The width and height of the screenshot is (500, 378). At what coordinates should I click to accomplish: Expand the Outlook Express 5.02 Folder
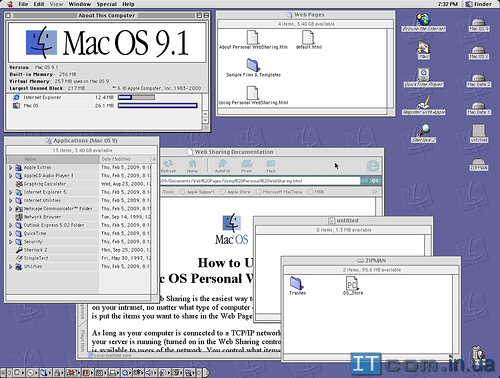coord(11,225)
